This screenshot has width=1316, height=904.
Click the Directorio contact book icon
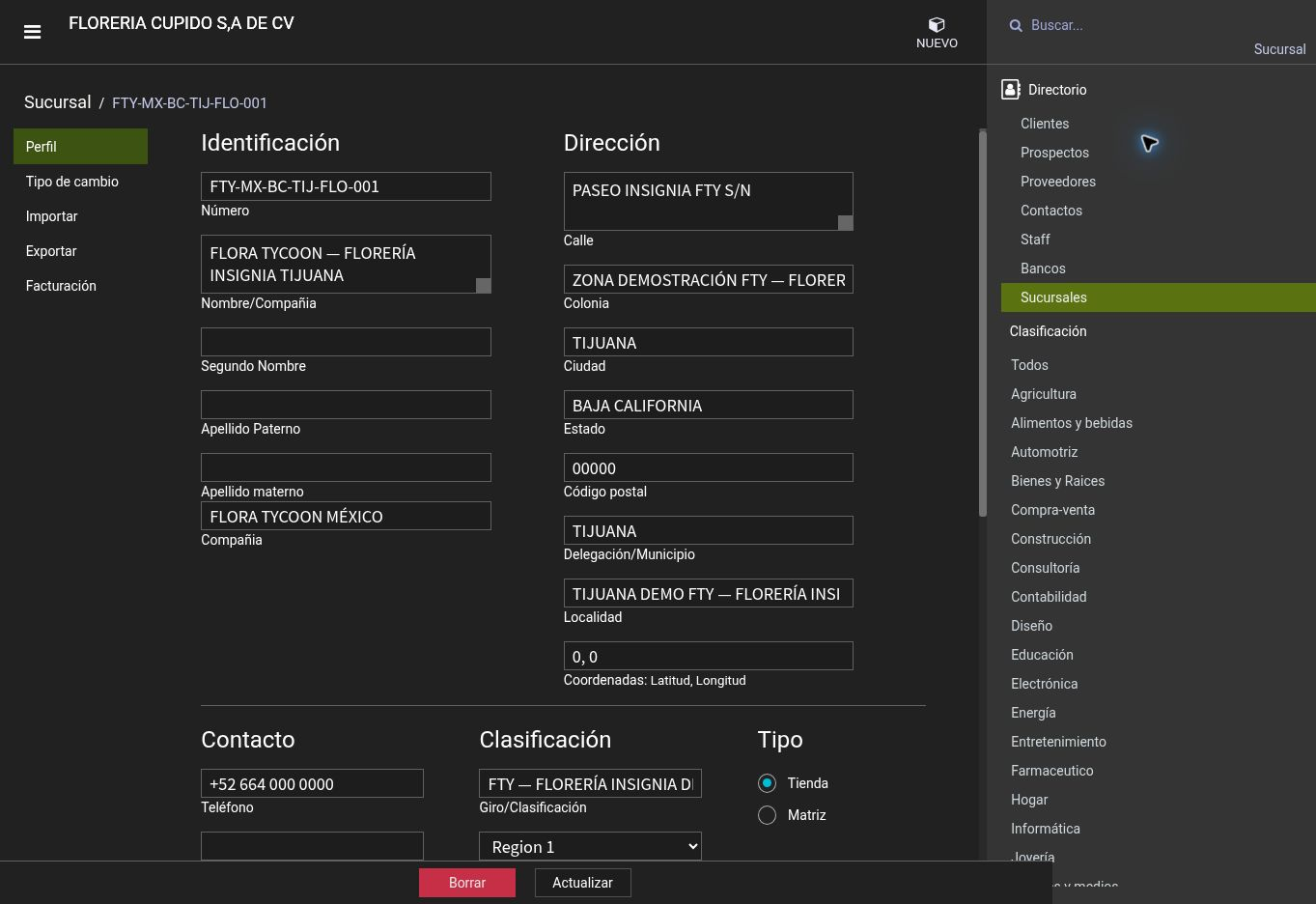(1011, 90)
